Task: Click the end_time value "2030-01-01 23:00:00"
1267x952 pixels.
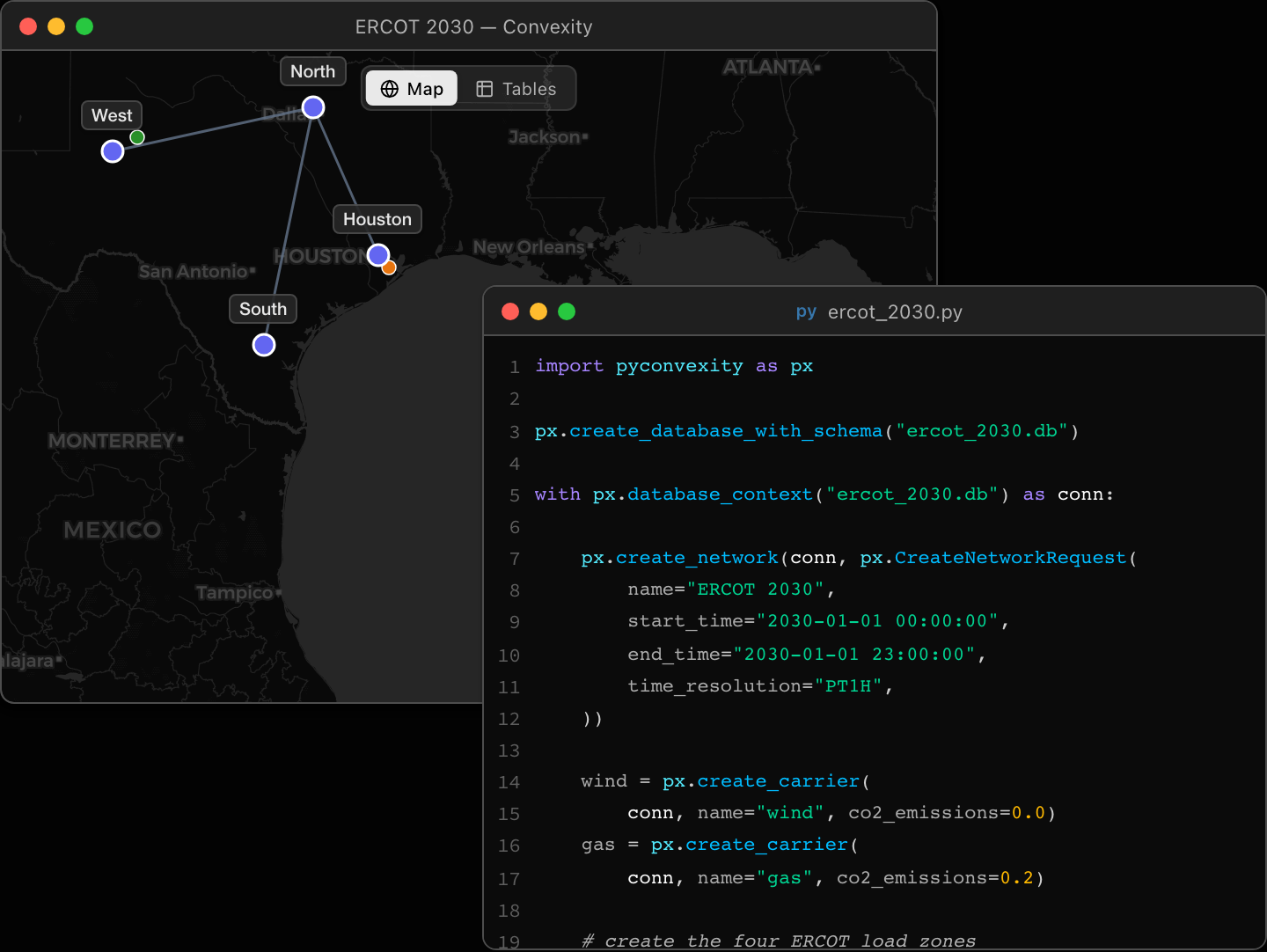Action: pyautogui.click(x=854, y=655)
